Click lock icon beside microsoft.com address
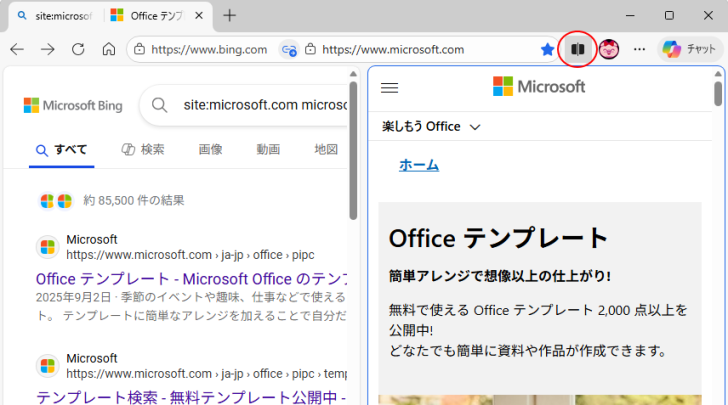This screenshot has height=405, width=728. (311, 49)
